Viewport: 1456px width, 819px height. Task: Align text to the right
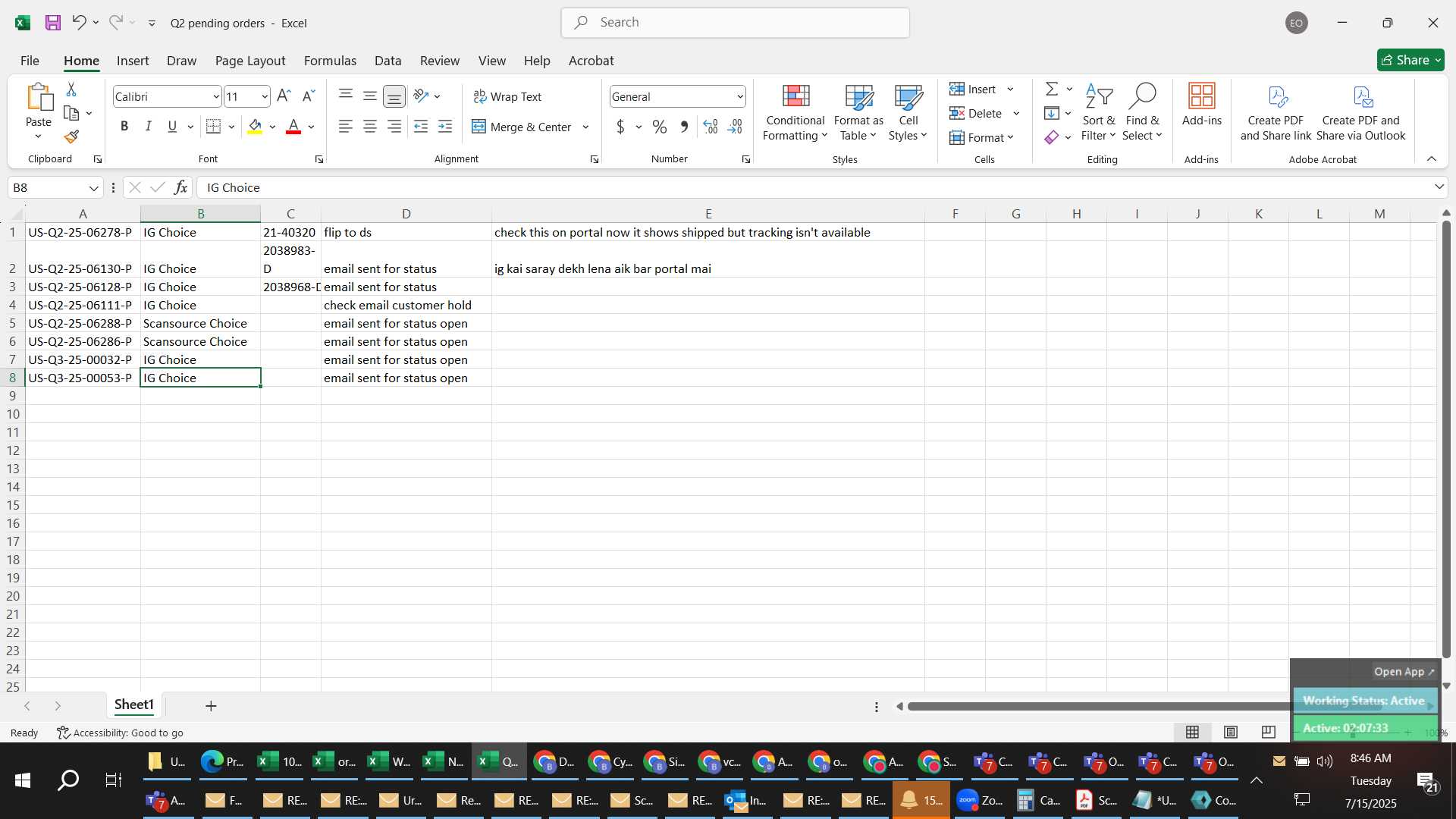394,127
